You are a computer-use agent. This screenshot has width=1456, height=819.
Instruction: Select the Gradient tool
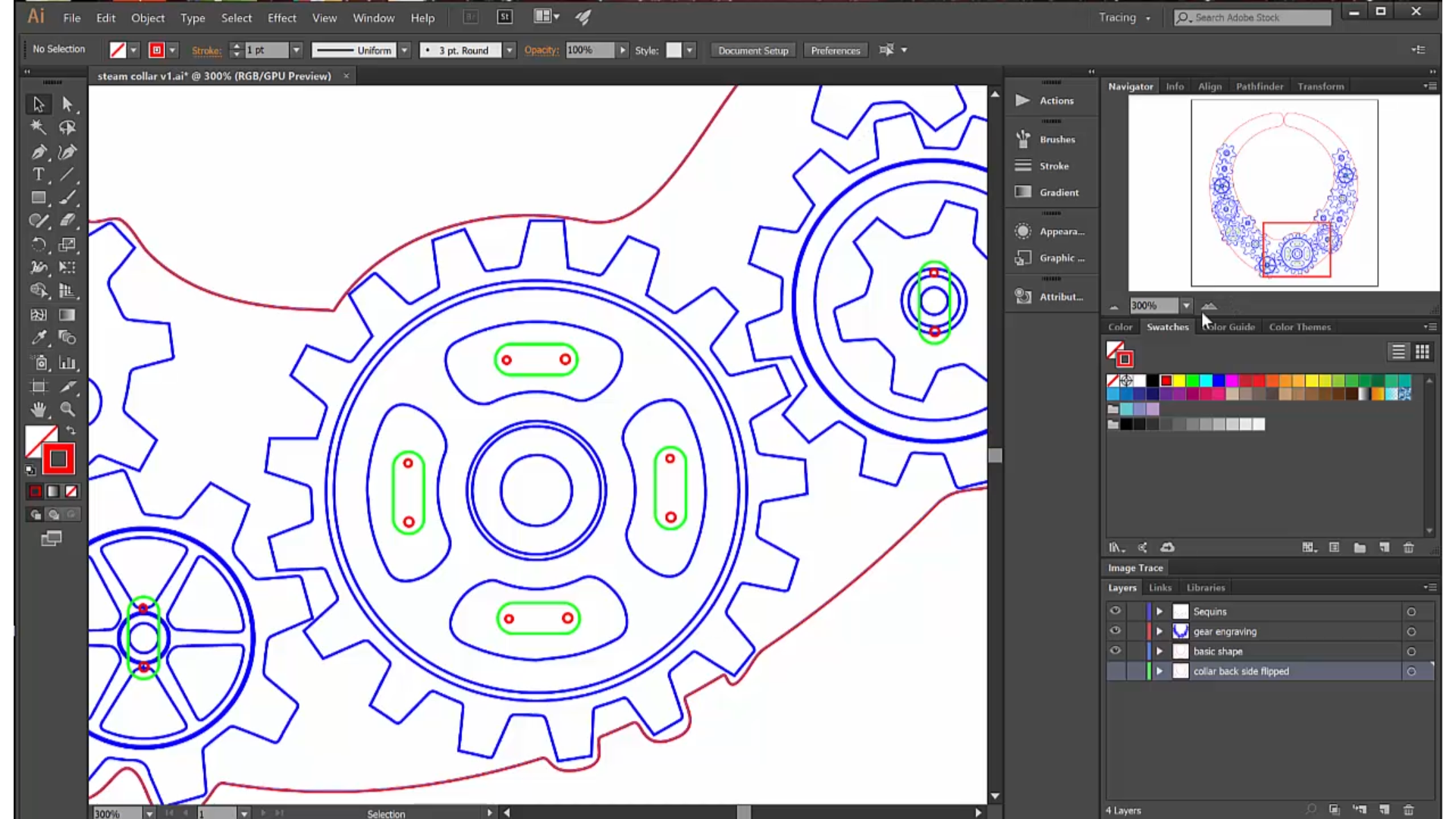(x=66, y=314)
